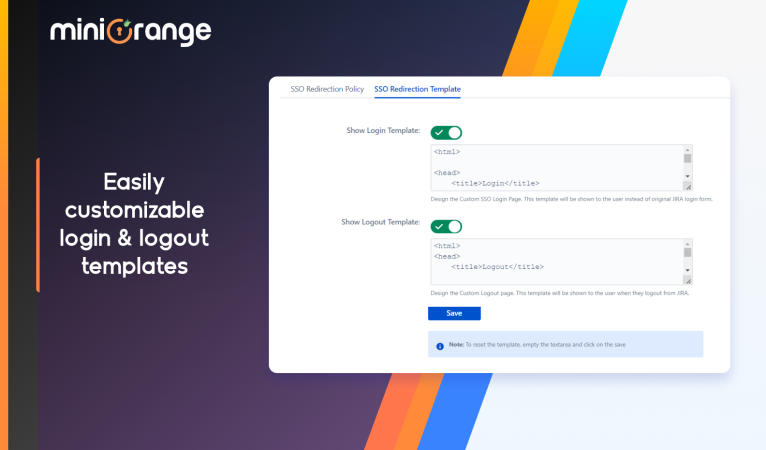Click the Note reset template info box

566,344
